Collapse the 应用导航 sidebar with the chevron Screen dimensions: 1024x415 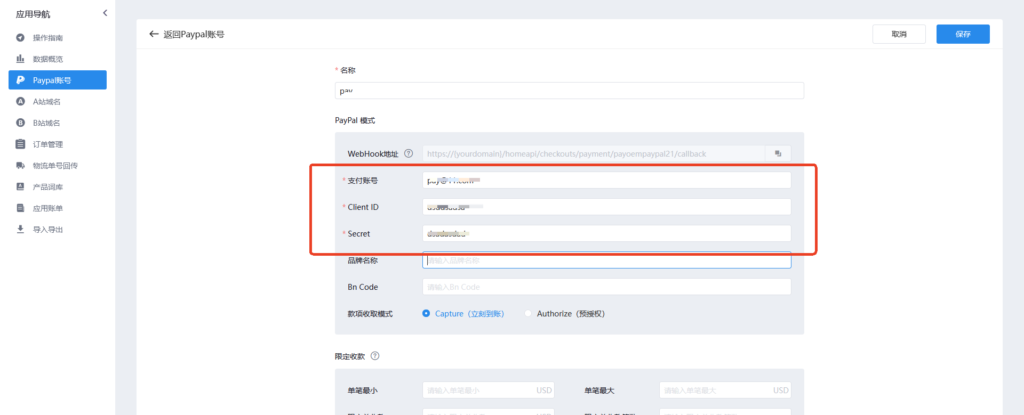tap(105, 12)
